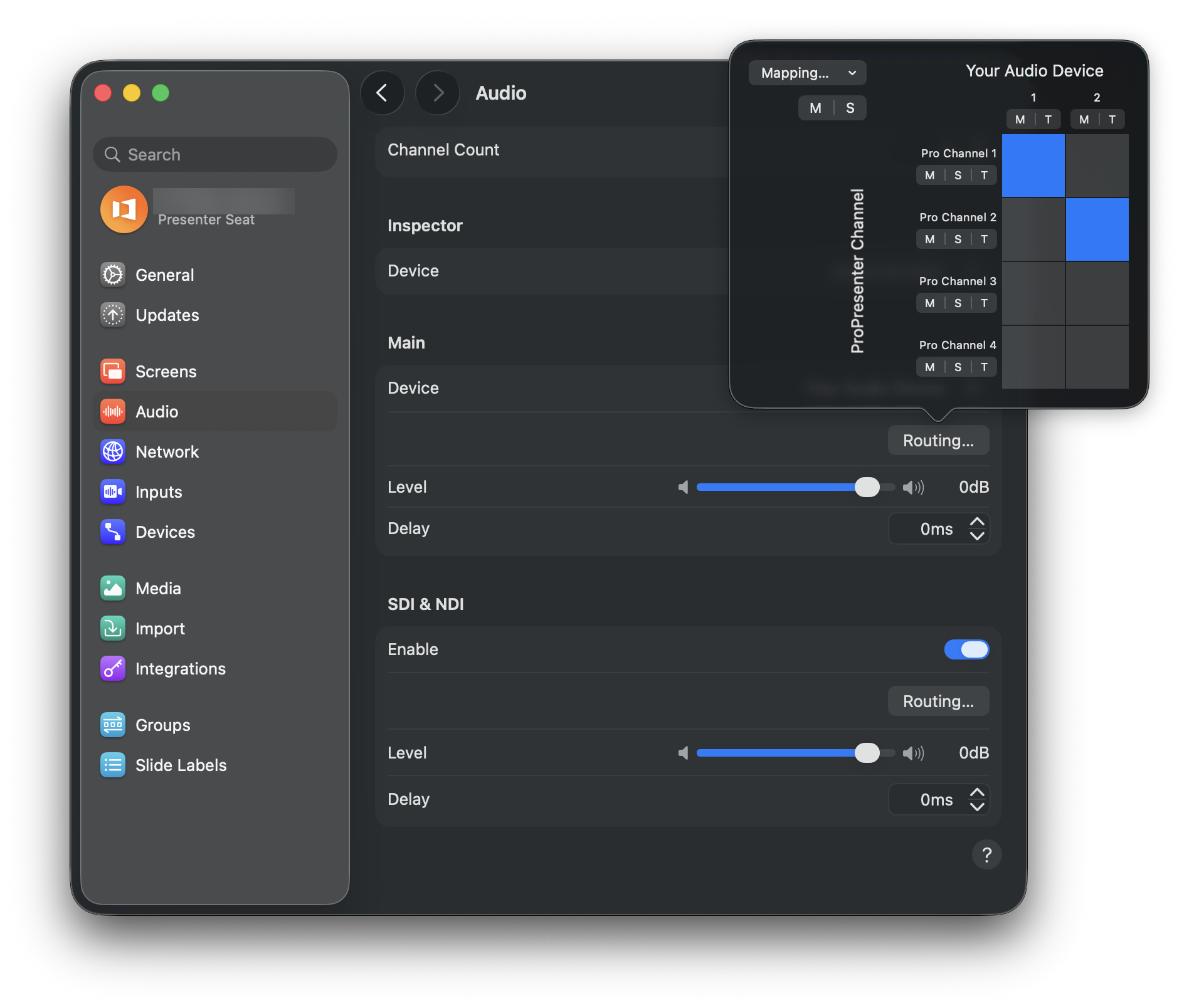Open the Mapping dropdown menu
Screen dimensions: 1194x1008
pyautogui.click(x=807, y=73)
